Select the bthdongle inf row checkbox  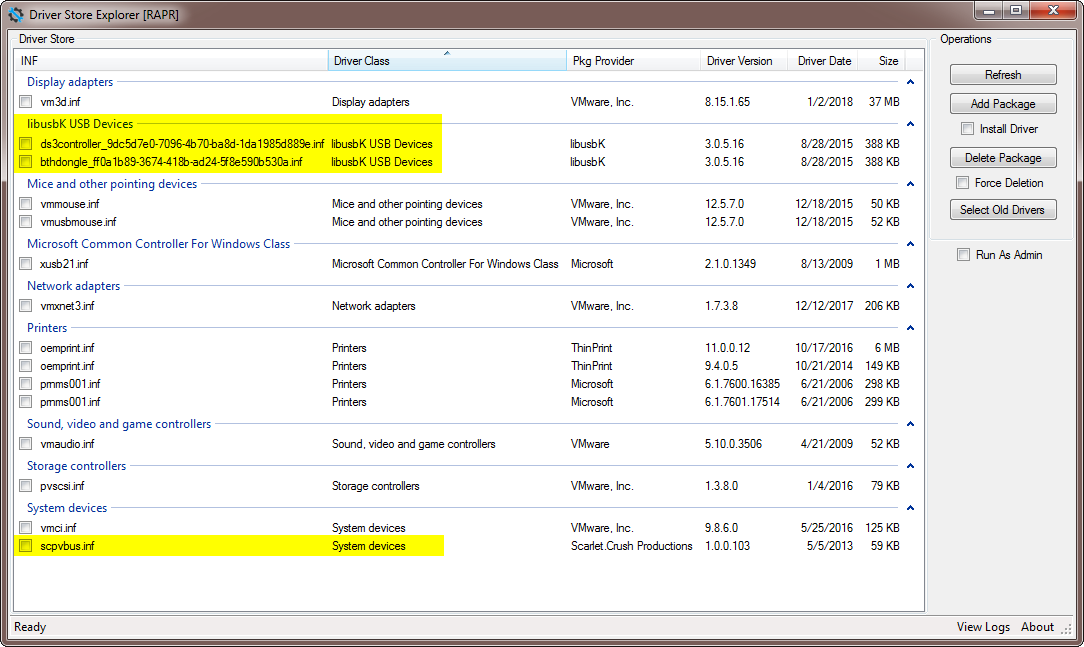pos(26,162)
